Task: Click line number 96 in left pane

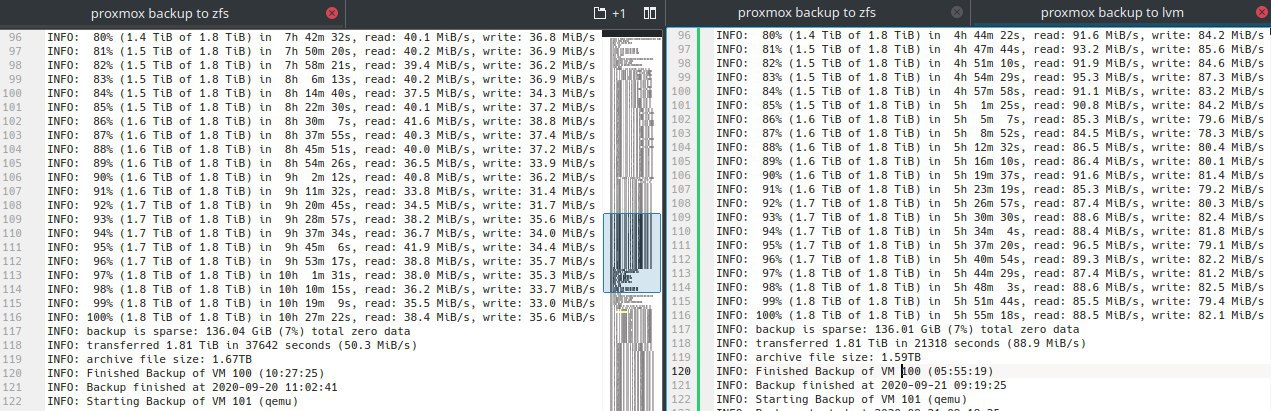Action: pyautogui.click(x=14, y=36)
